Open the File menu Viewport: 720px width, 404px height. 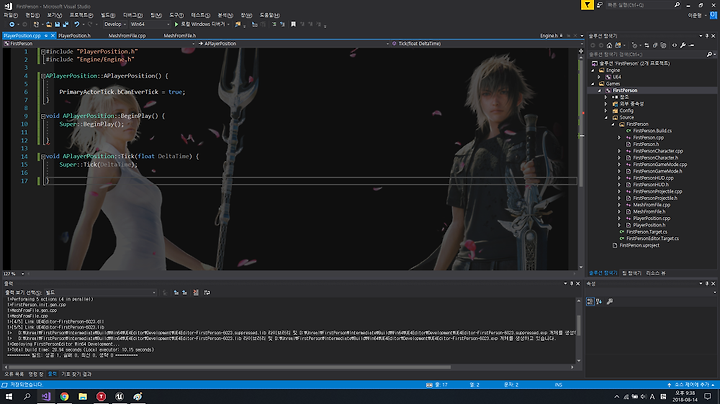(x=11, y=15)
